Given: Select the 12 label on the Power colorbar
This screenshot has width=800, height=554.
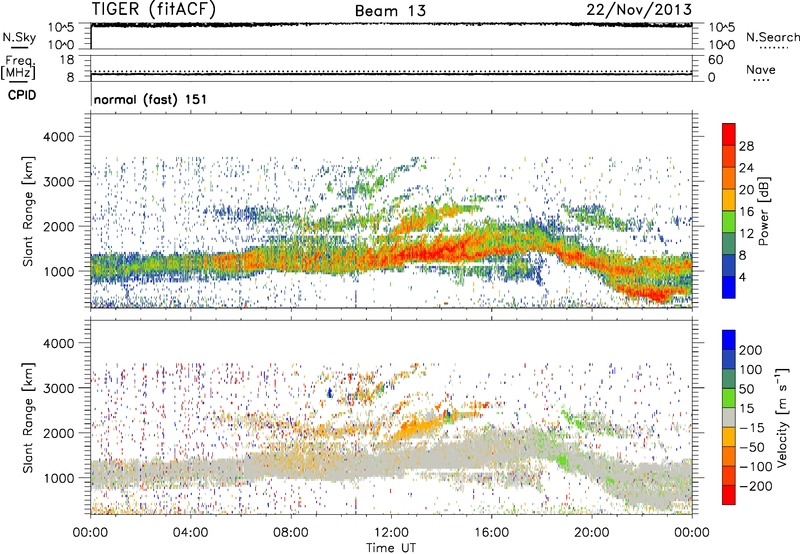Looking at the screenshot, I should click(746, 234).
